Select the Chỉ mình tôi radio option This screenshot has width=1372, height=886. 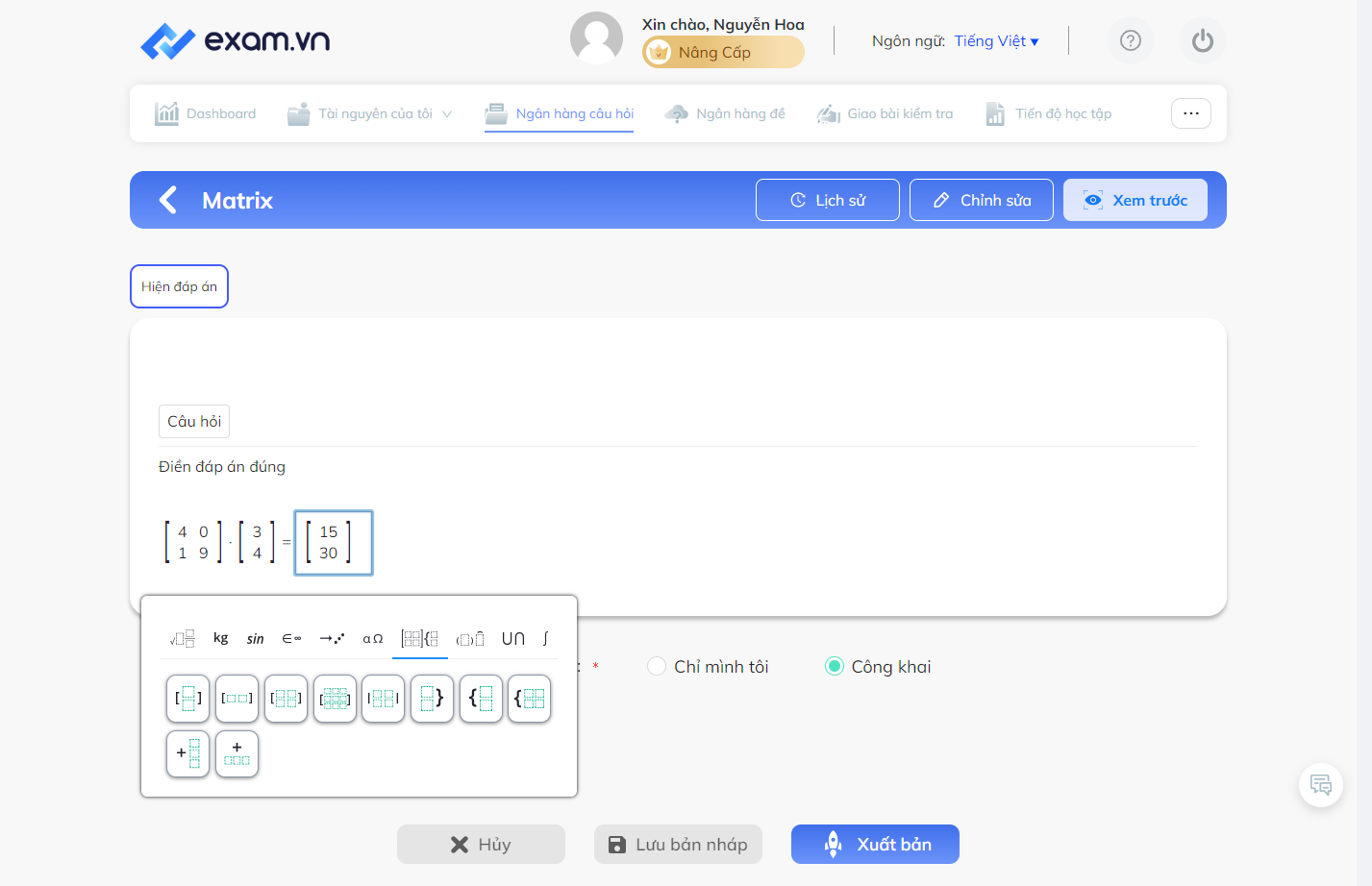point(657,666)
